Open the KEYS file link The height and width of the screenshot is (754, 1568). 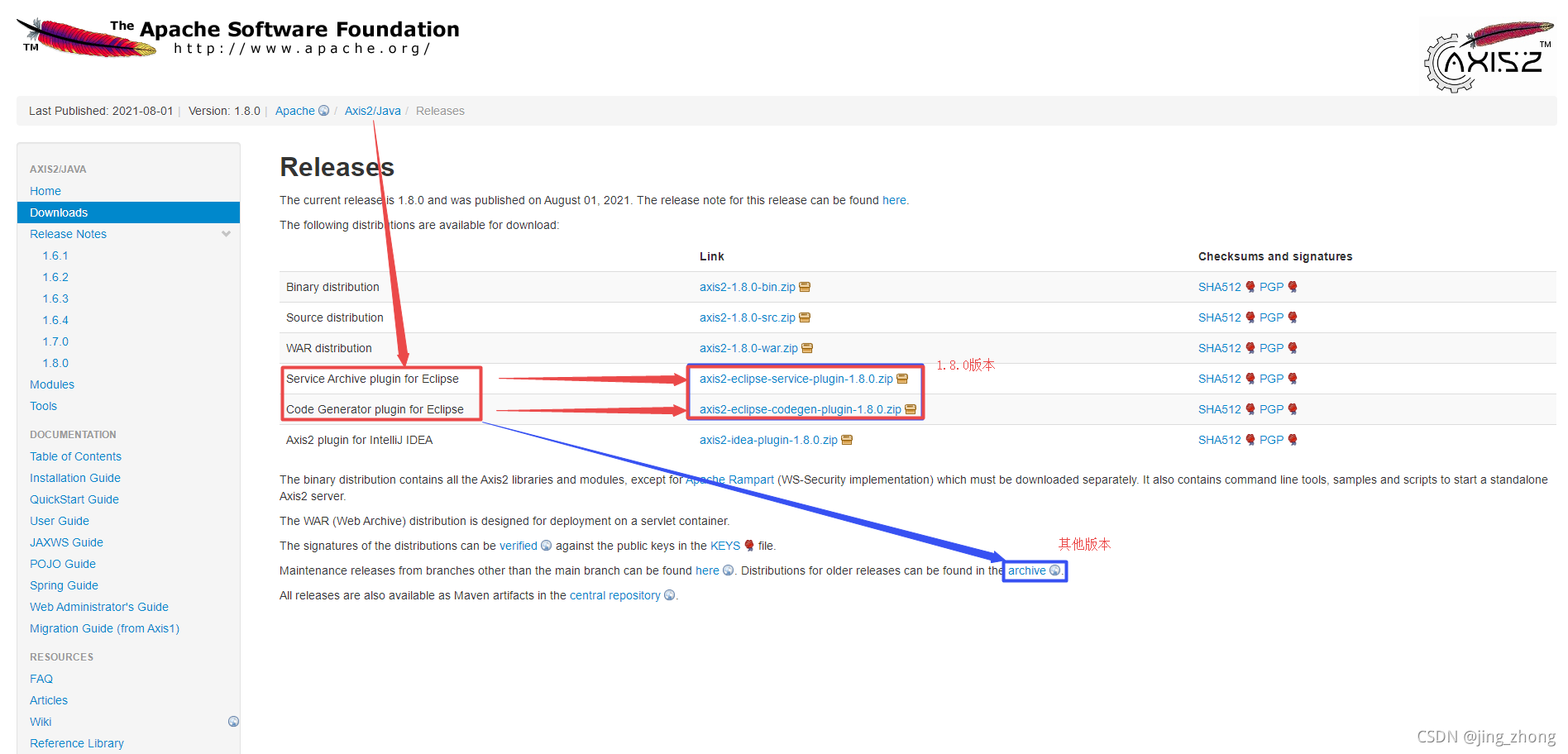click(725, 546)
